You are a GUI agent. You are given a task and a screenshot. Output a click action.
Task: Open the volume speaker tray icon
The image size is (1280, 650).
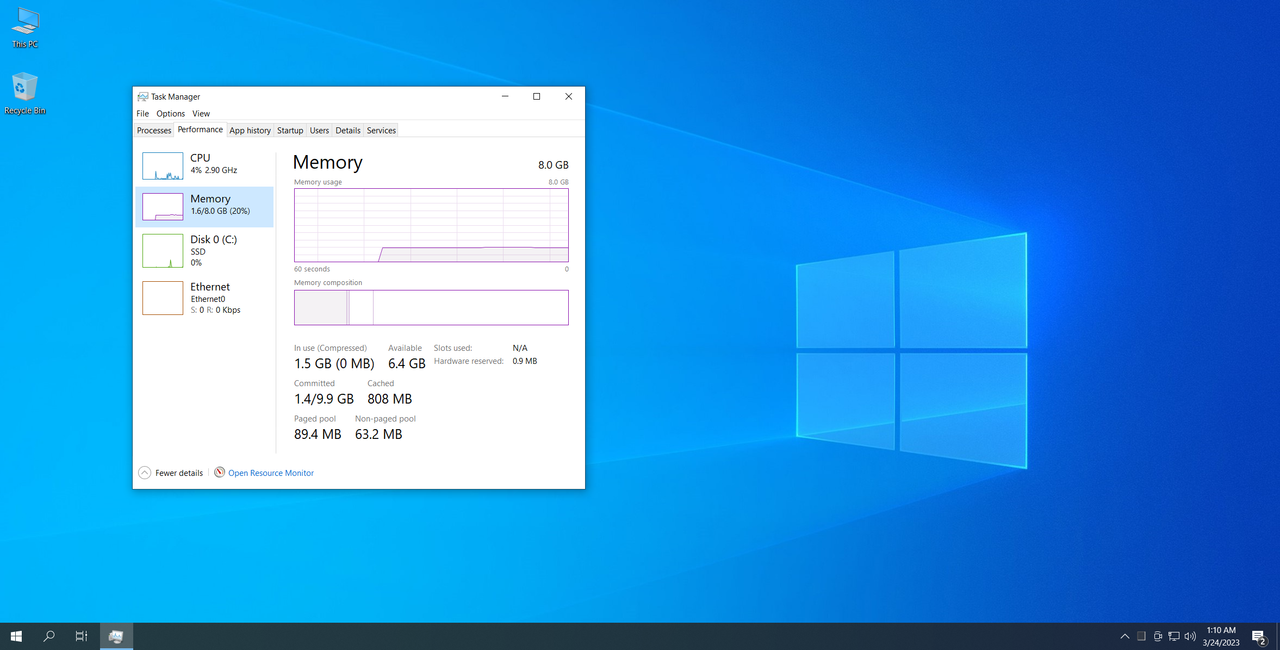1190,636
